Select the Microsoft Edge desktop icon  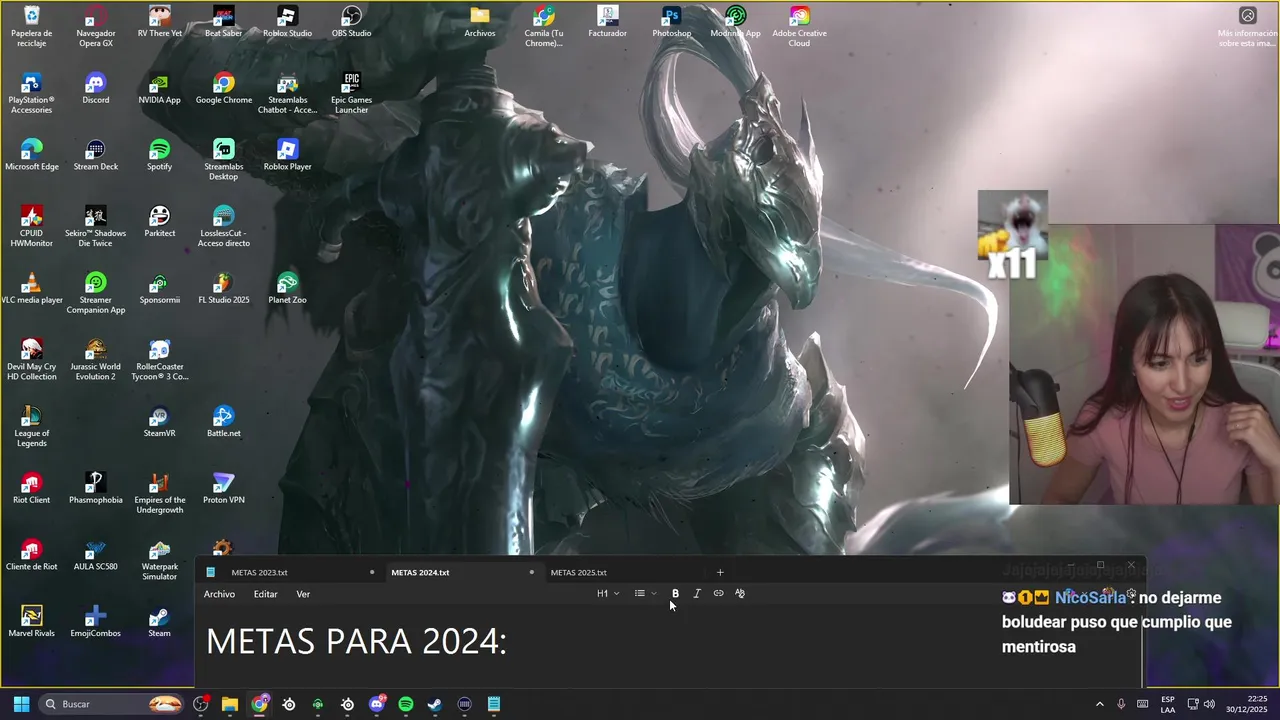click(31, 156)
